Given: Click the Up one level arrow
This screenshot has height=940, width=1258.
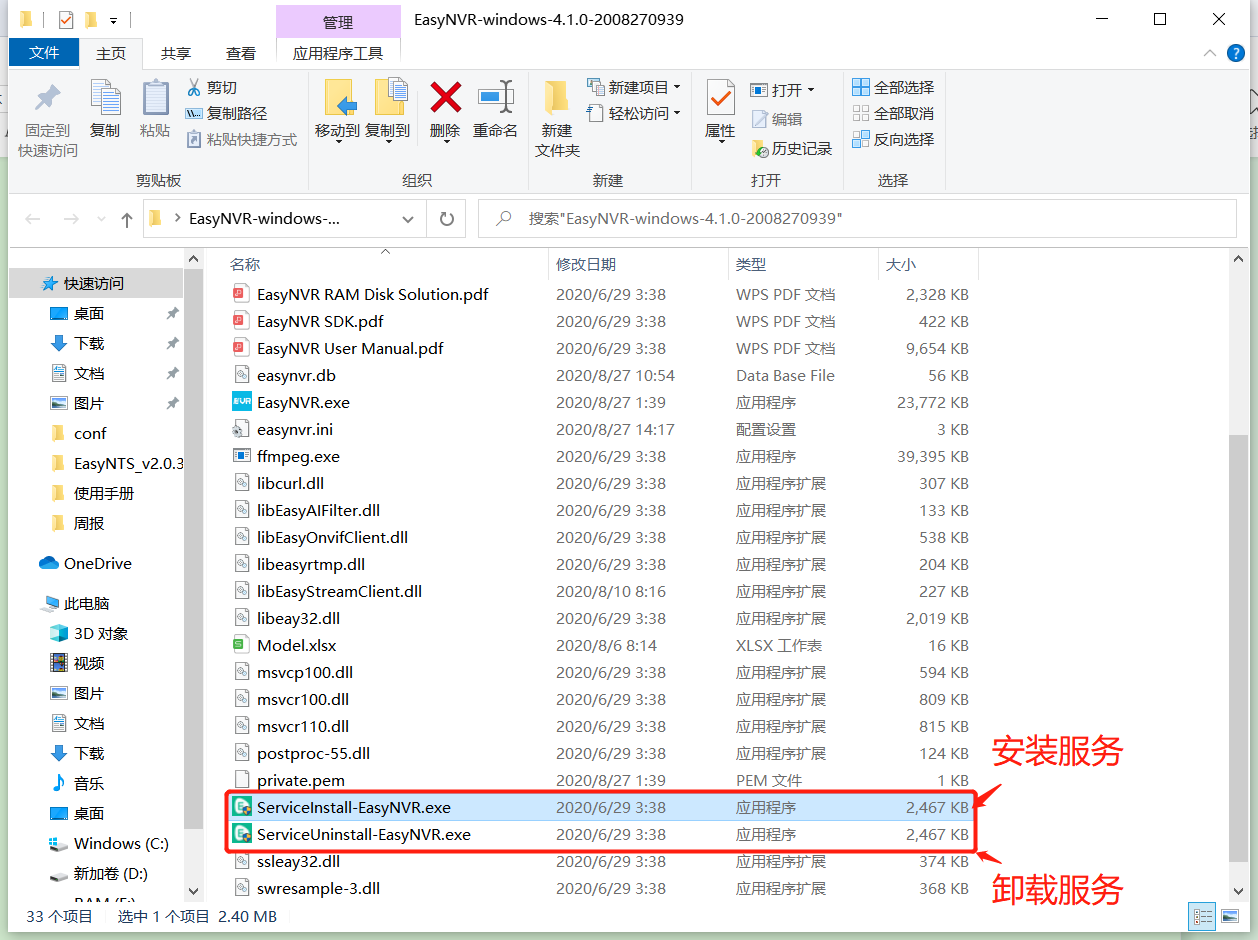Looking at the screenshot, I should point(126,220).
